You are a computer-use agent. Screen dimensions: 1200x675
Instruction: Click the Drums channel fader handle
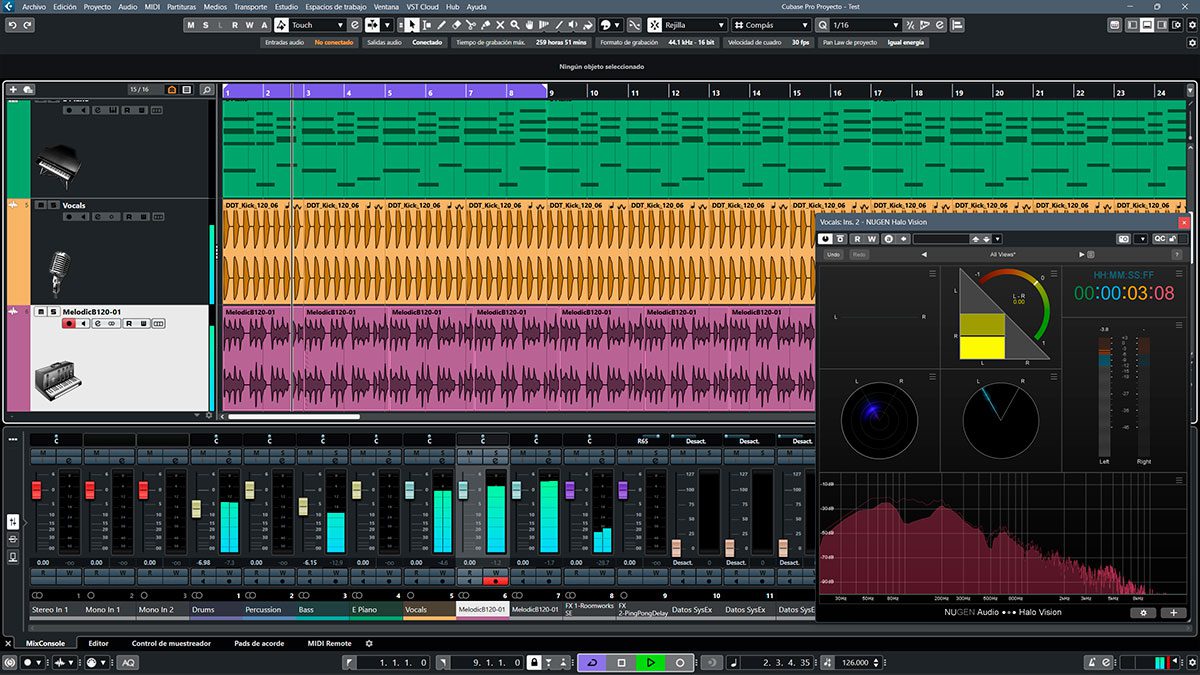pos(196,508)
